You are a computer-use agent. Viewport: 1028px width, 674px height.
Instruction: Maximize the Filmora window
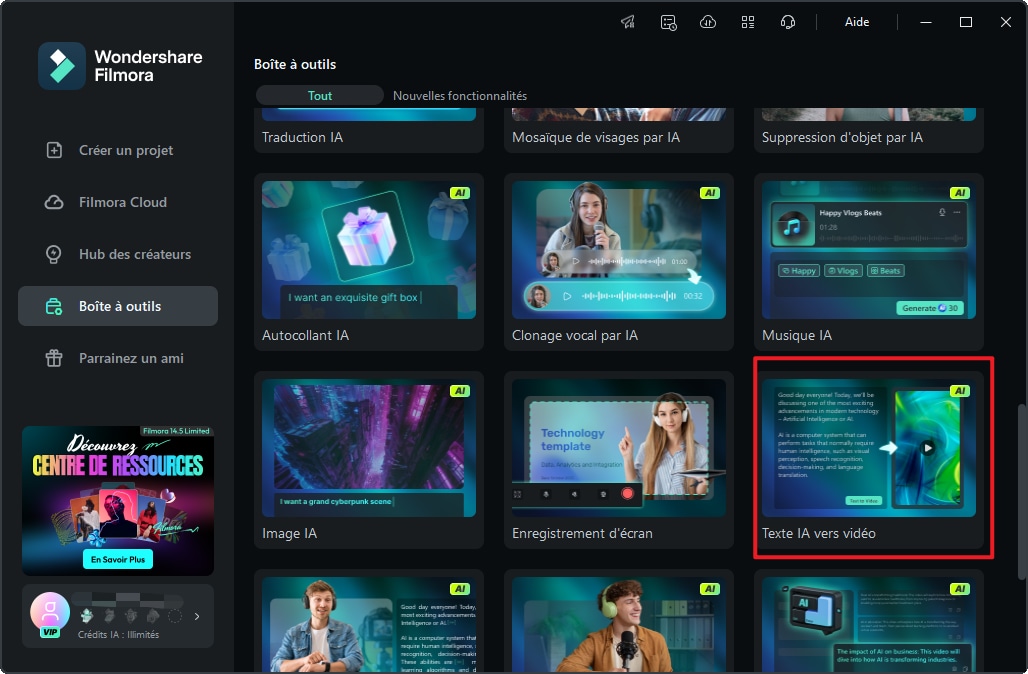point(966,22)
